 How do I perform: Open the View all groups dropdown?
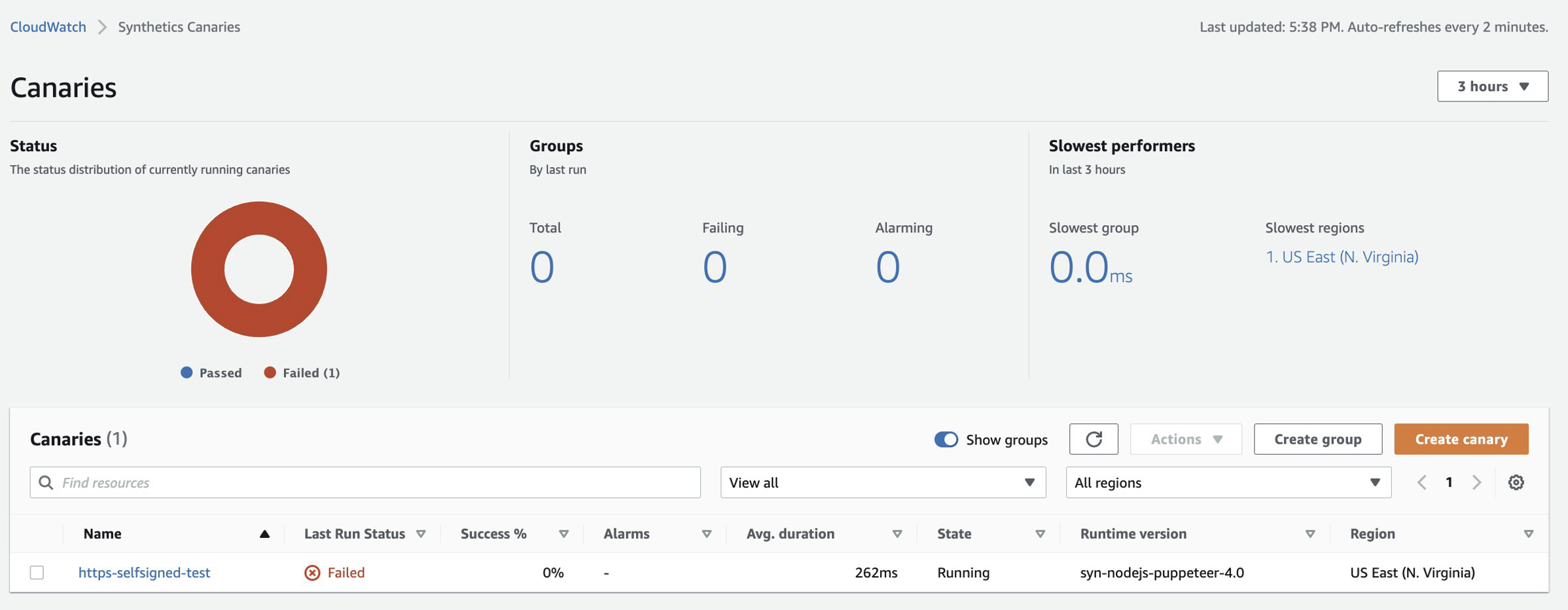coord(883,482)
